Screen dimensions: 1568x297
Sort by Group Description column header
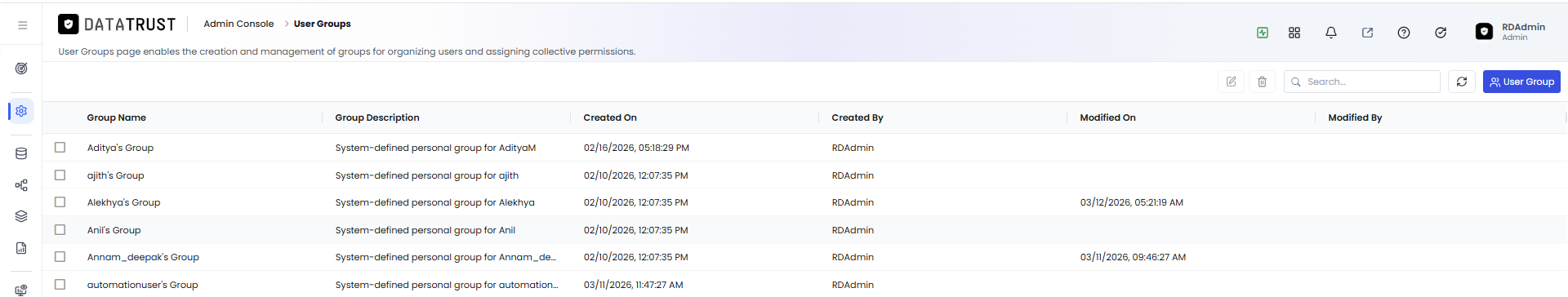pyautogui.click(x=377, y=117)
